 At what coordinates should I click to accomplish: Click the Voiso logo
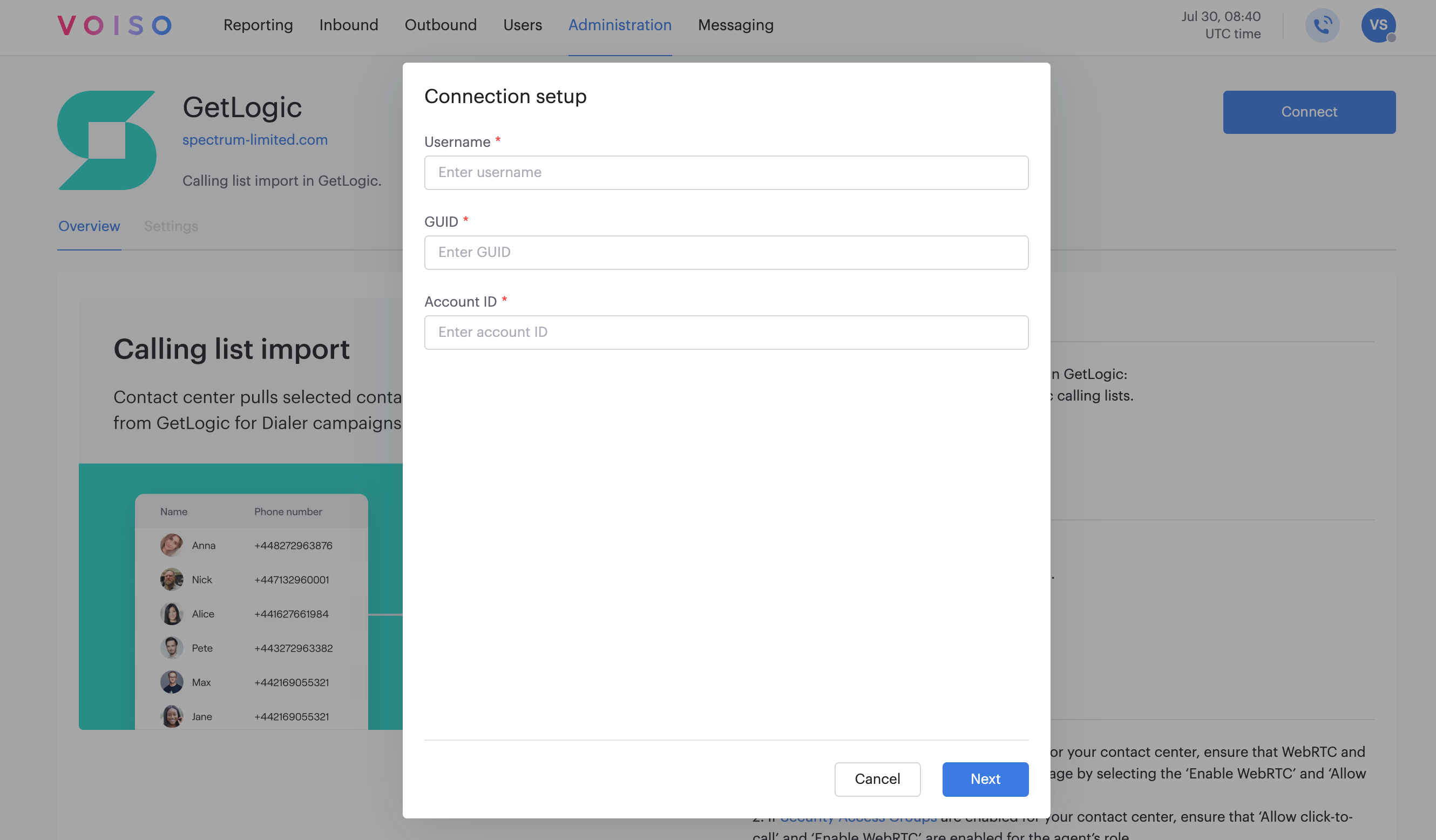click(114, 25)
